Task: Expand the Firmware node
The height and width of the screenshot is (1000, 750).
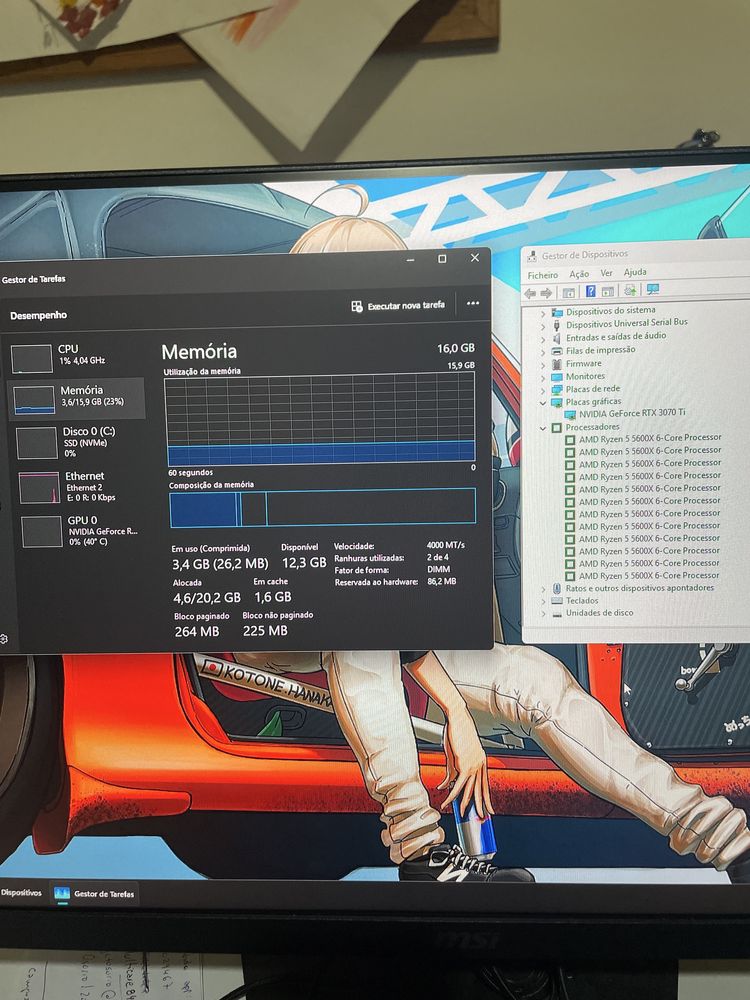Action: point(543,365)
